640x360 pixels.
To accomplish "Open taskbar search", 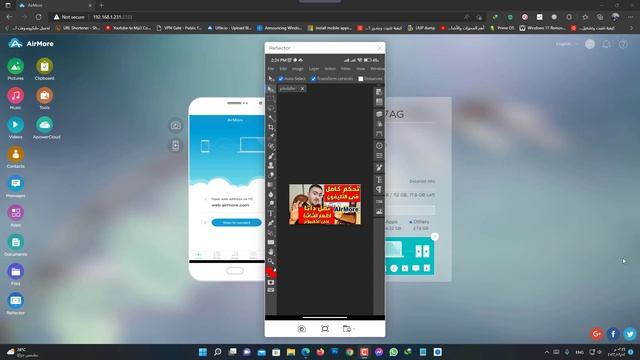I will pyautogui.click(x=218, y=352).
